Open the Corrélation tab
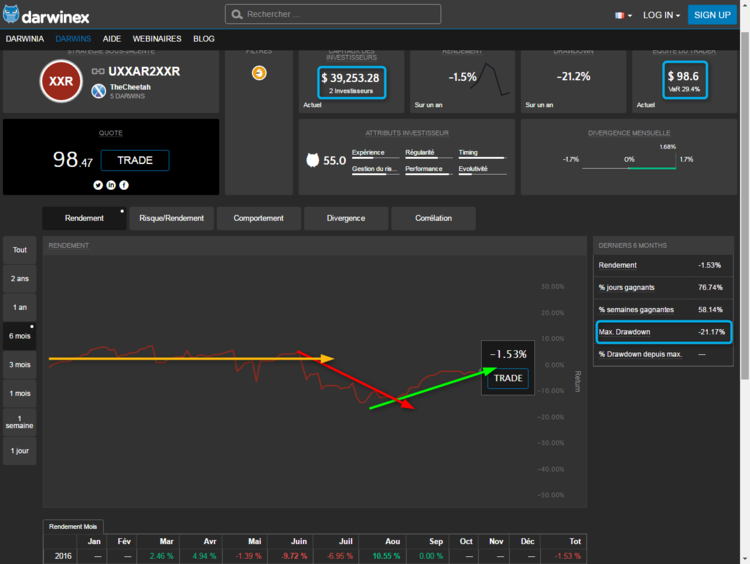This screenshot has width=750, height=564. (433, 218)
